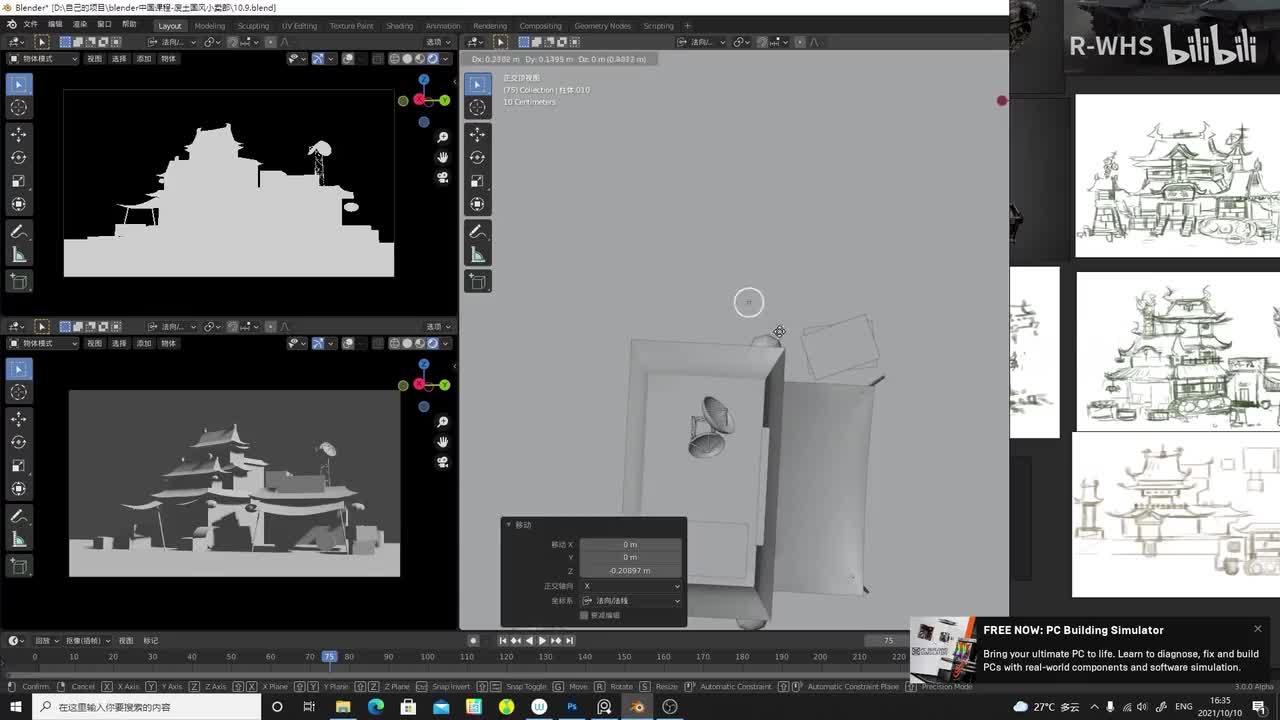Viewport: 1280px width, 720px height.
Task: Open 视图 menu in top-left viewport header
Action: (94, 59)
